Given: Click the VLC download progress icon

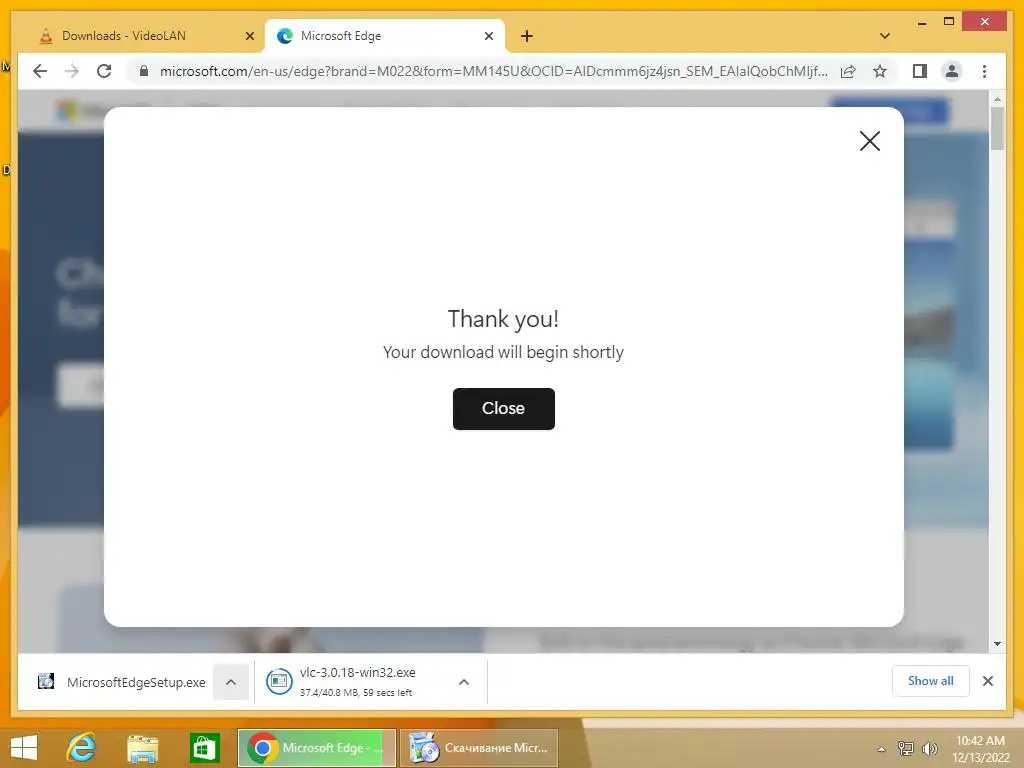Looking at the screenshot, I should point(279,682).
